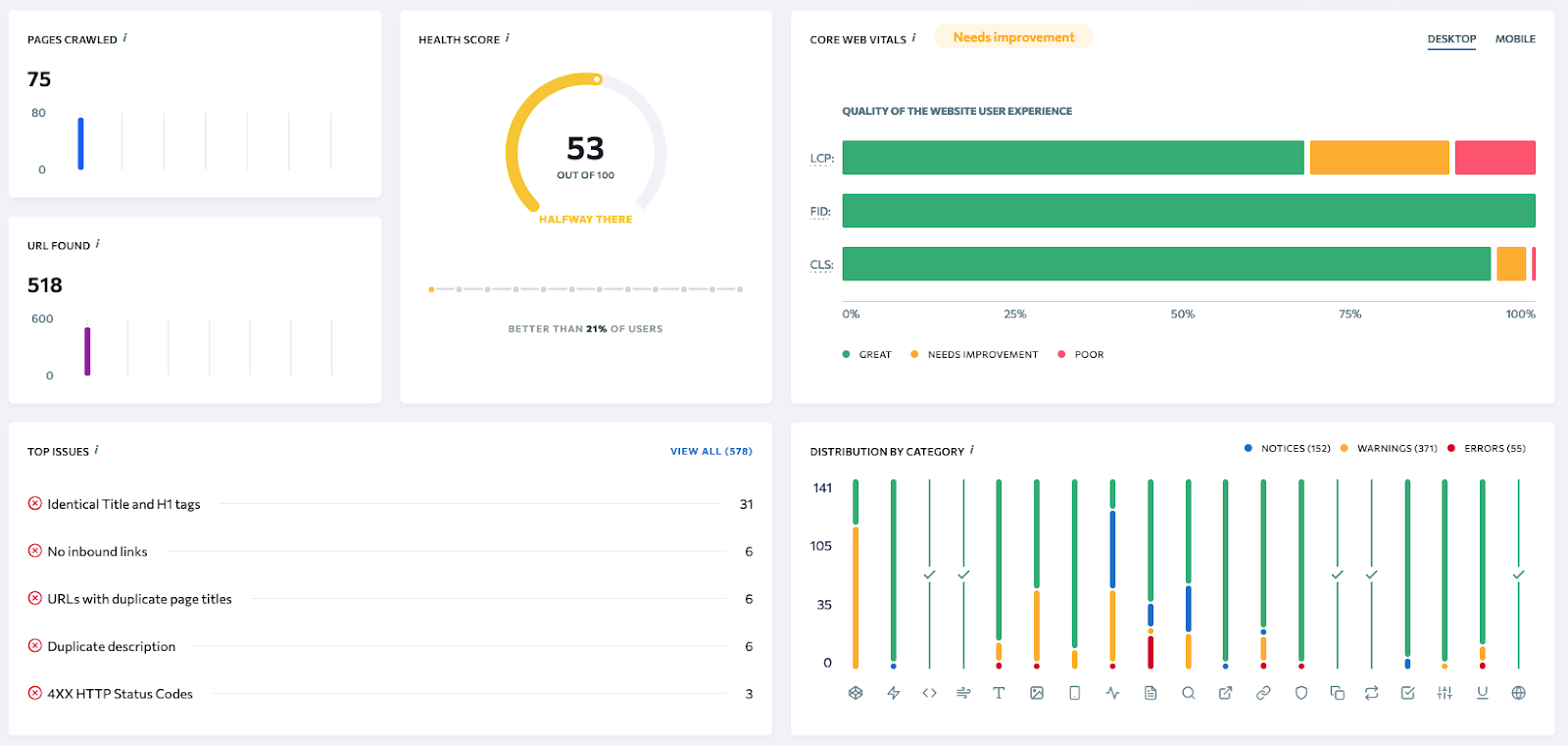
Task: Toggle Warnings (371) in chart legend
Action: [1389, 448]
